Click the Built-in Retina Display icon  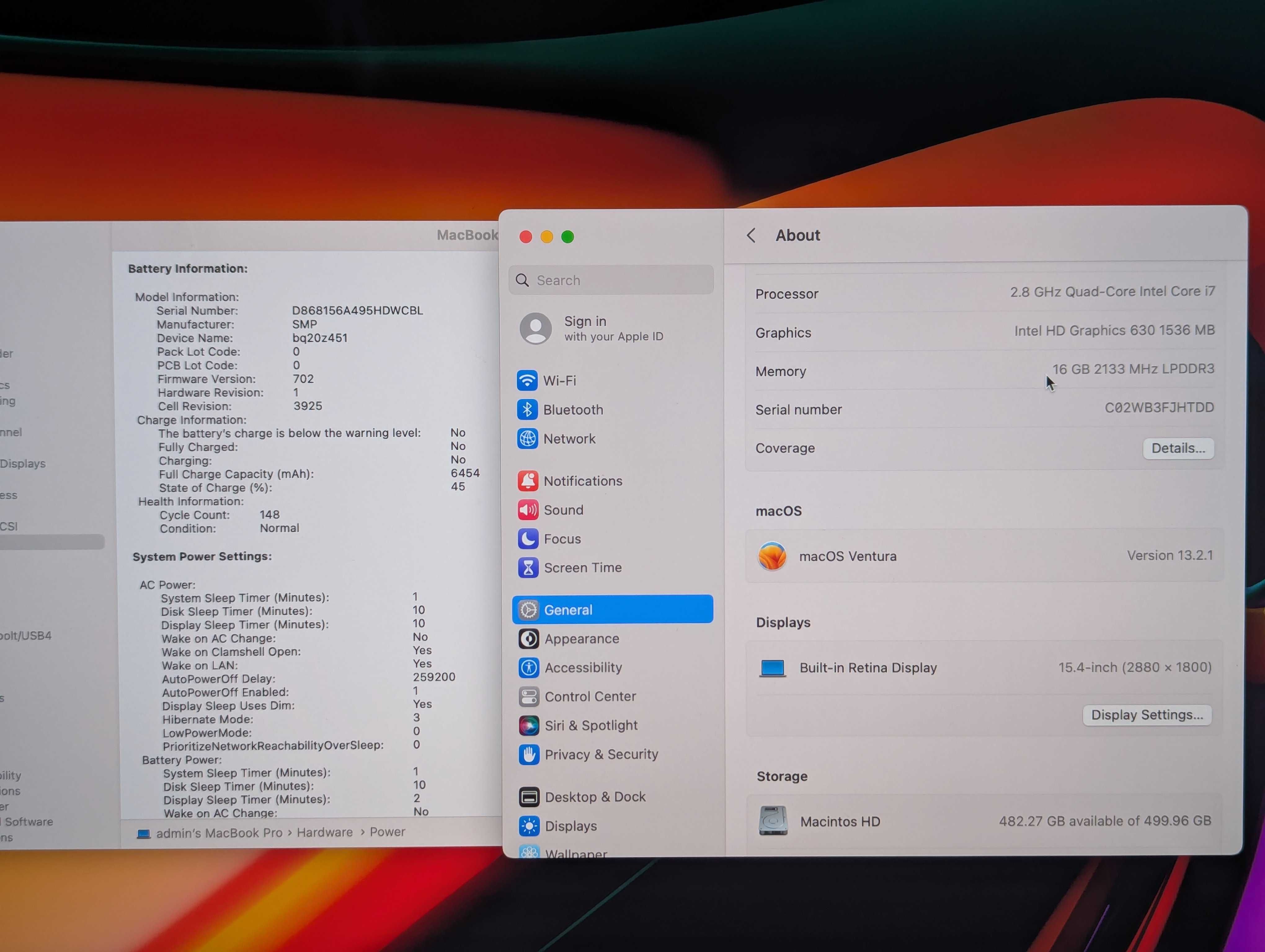773,668
